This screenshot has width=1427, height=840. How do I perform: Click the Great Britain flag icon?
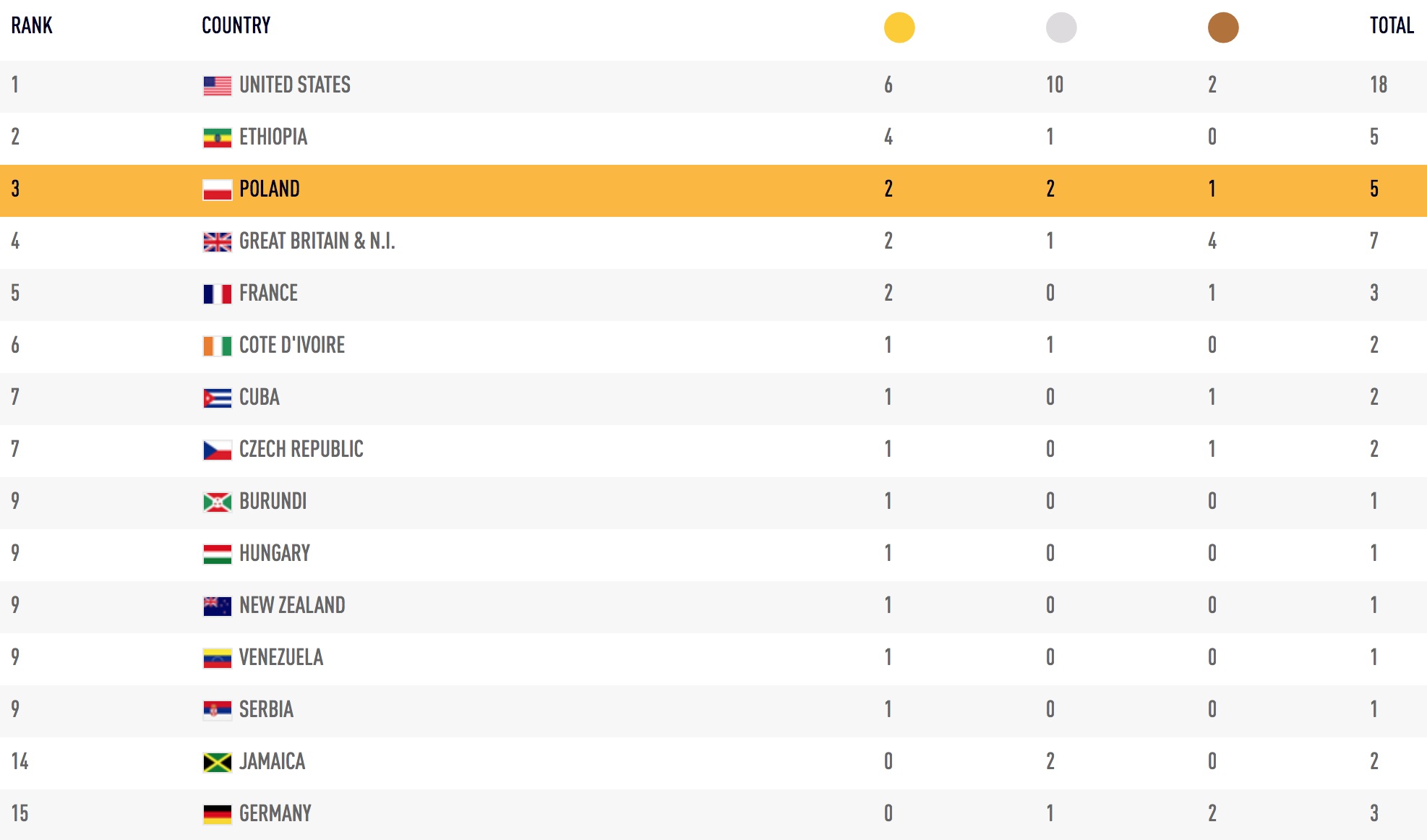217,241
